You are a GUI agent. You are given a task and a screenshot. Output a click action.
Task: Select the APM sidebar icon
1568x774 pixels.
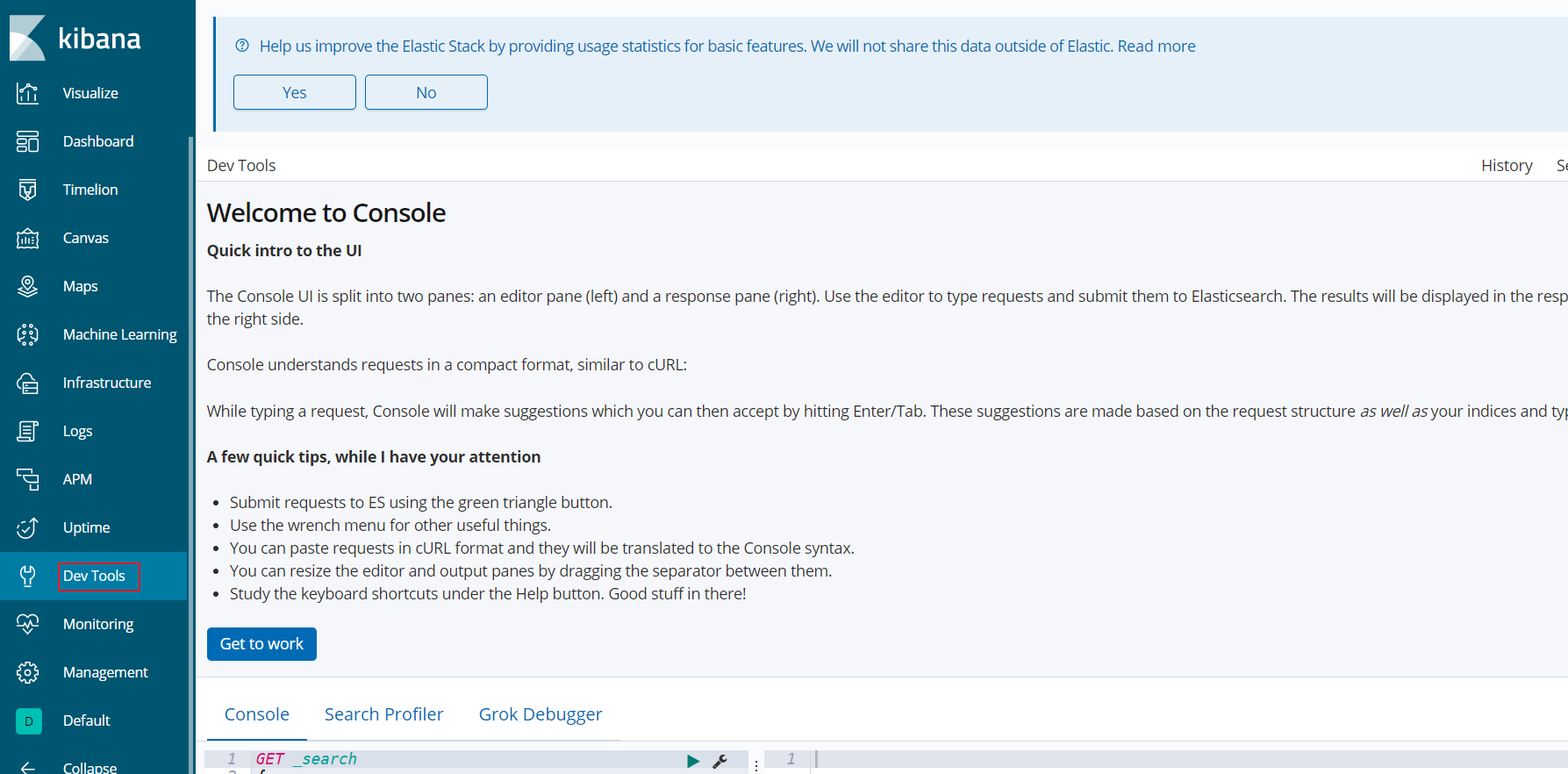[28, 479]
